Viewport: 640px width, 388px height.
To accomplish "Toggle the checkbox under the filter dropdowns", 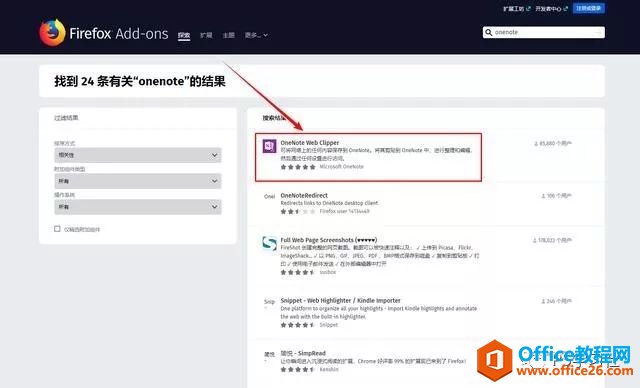I will coord(57,229).
